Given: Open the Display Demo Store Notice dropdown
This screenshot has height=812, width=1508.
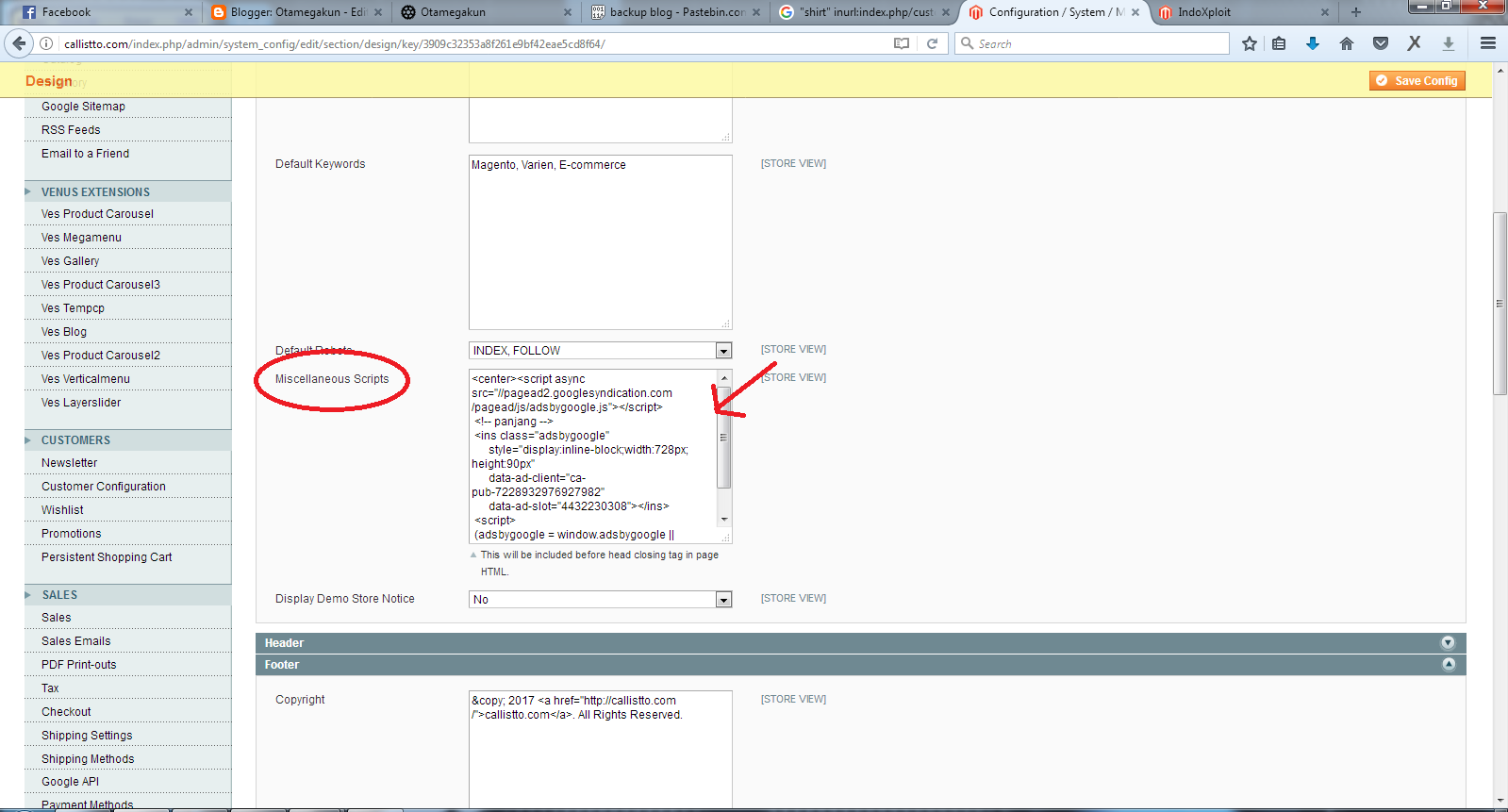Looking at the screenshot, I should coord(600,600).
